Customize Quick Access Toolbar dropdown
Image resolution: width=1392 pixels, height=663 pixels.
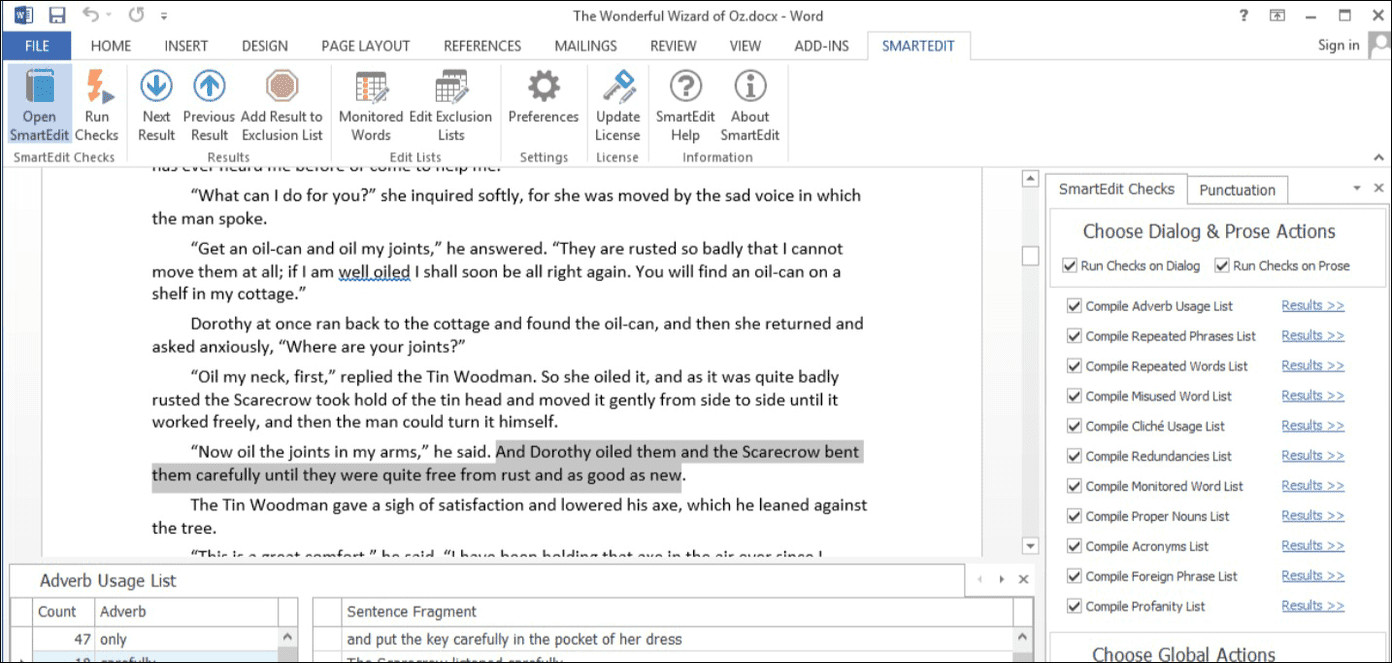pos(164,16)
